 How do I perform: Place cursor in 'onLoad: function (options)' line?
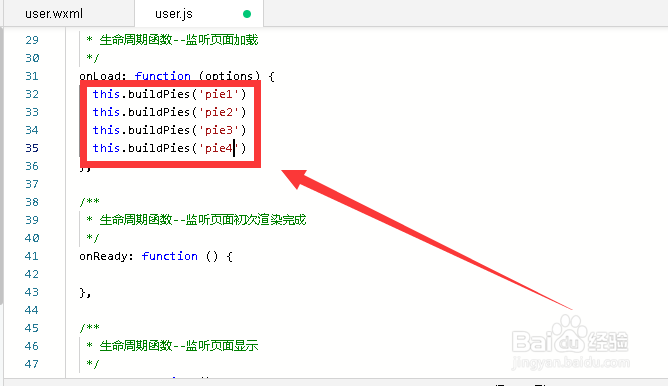pos(177,76)
